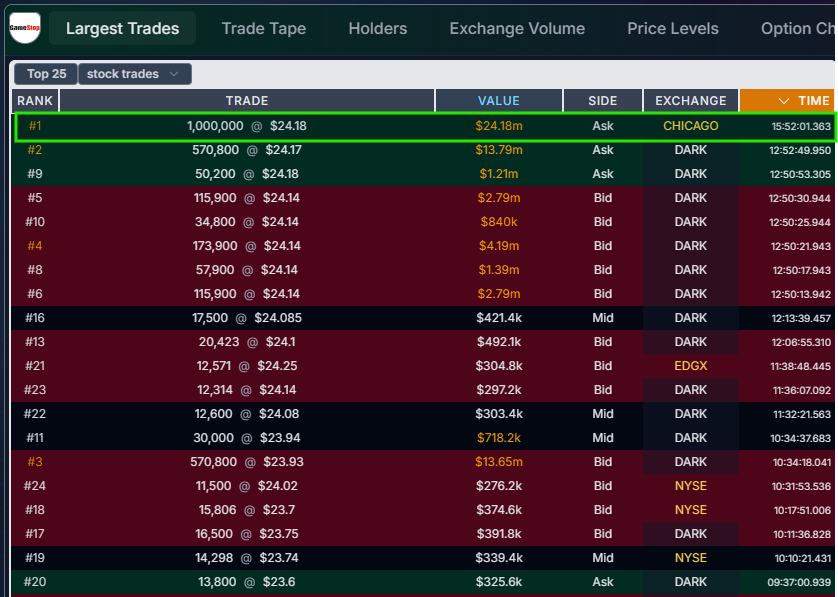Click trade 30,000 @ $23.94
This screenshot has height=597, width=838.
(246, 438)
